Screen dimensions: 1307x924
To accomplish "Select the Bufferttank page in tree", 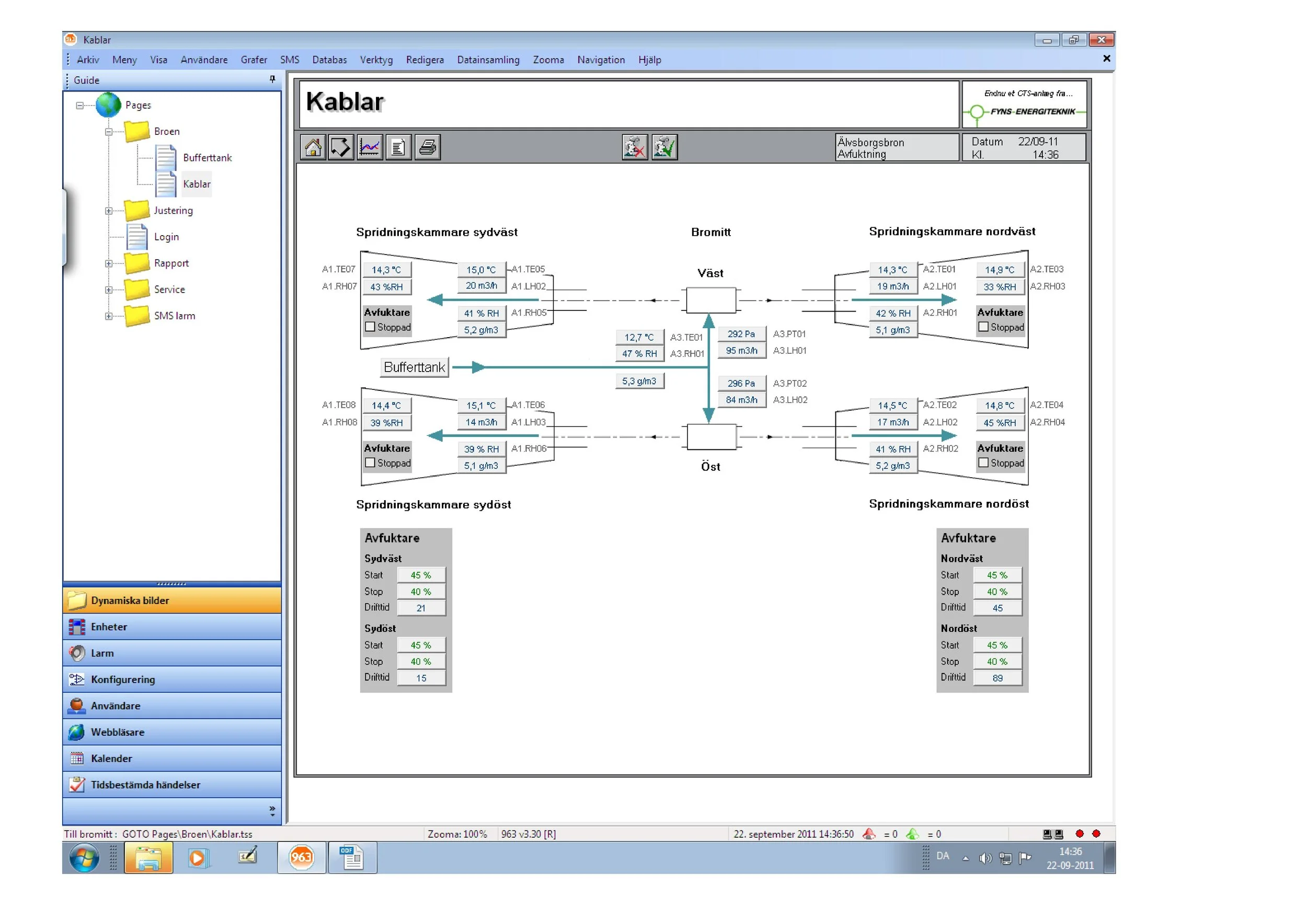I will [x=207, y=158].
